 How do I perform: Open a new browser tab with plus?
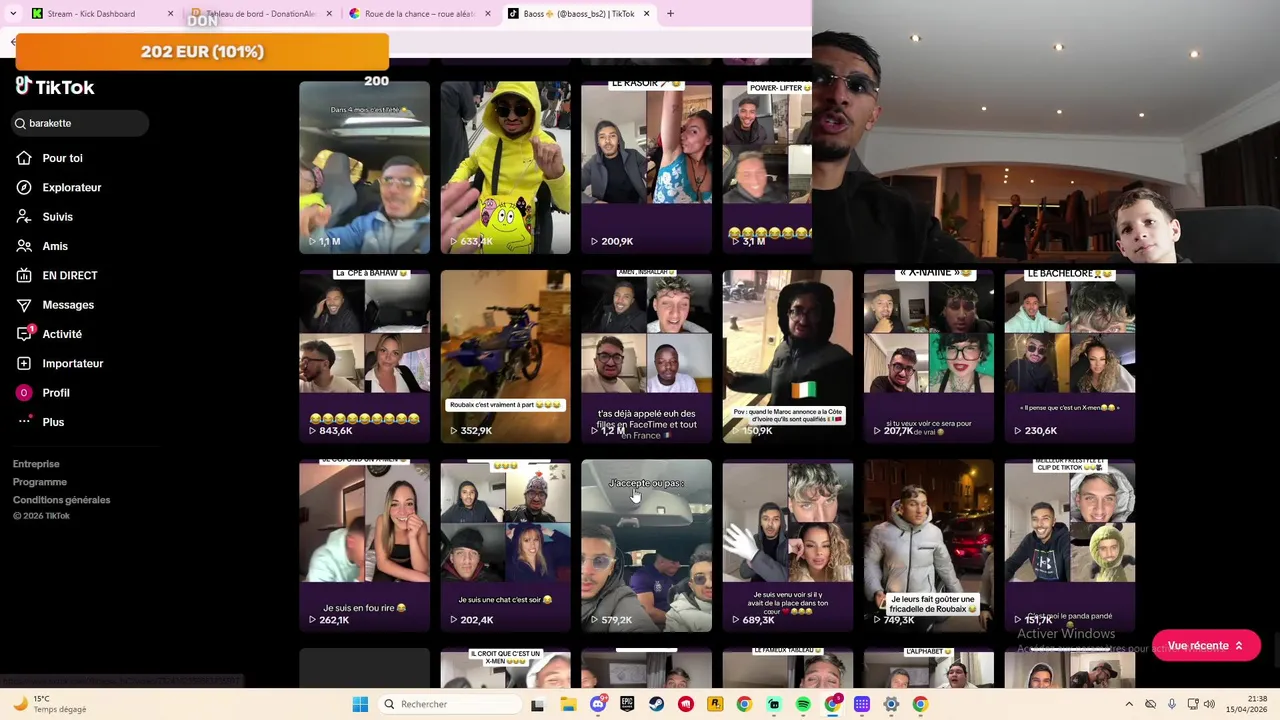(670, 14)
